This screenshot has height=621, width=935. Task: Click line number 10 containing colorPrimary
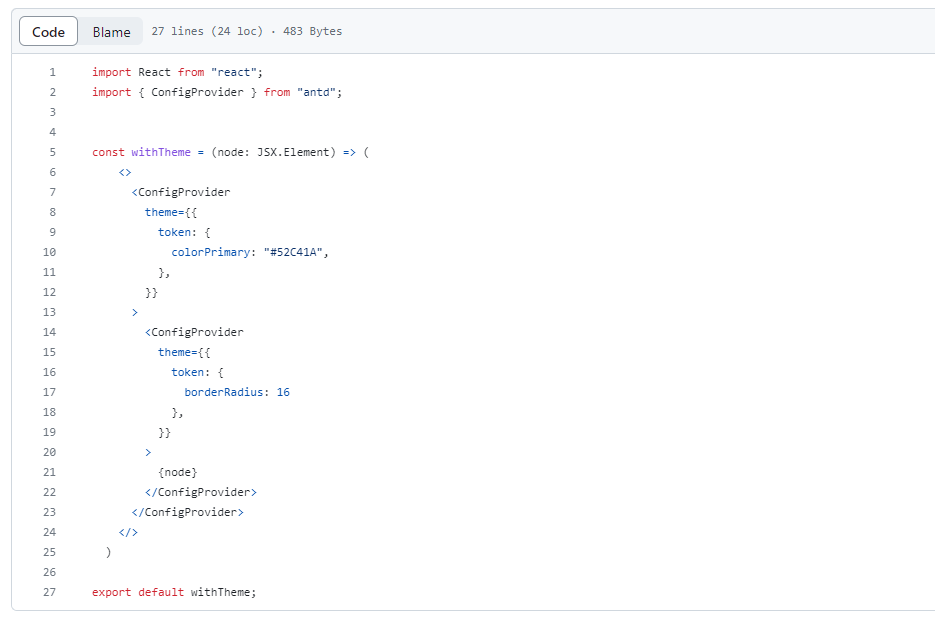[x=50, y=251]
